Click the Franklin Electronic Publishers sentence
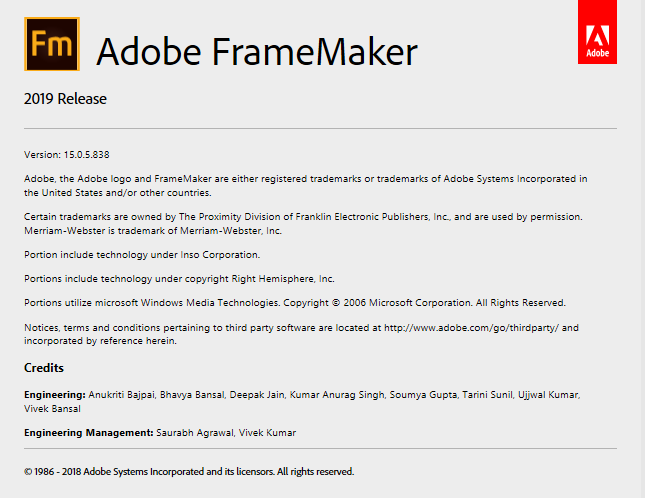 coord(303,217)
